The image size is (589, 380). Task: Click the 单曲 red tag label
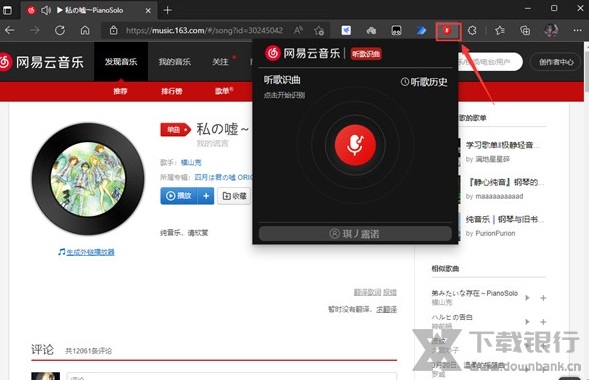pyautogui.click(x=175, y=130)
